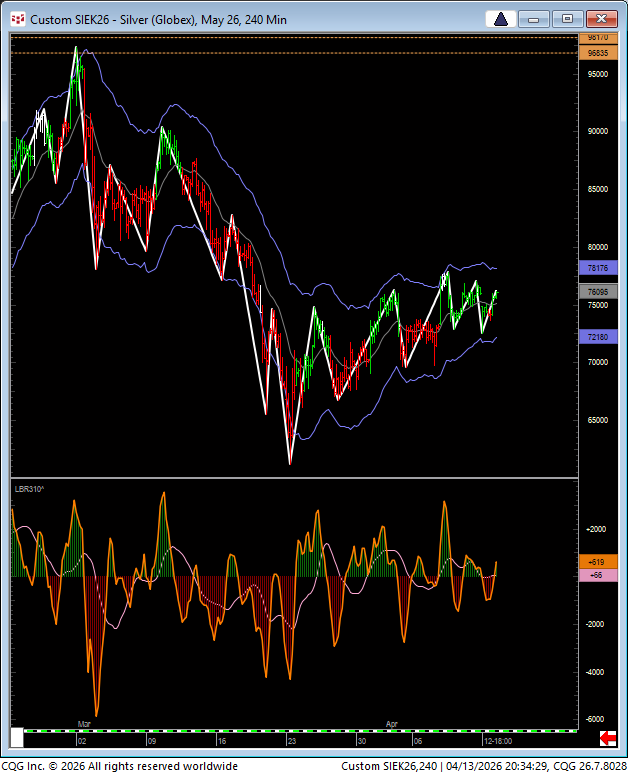Click the 80000 price scale value
This screenshot has height=774, width=628.
pyautogui.click(x=597, y=247)
